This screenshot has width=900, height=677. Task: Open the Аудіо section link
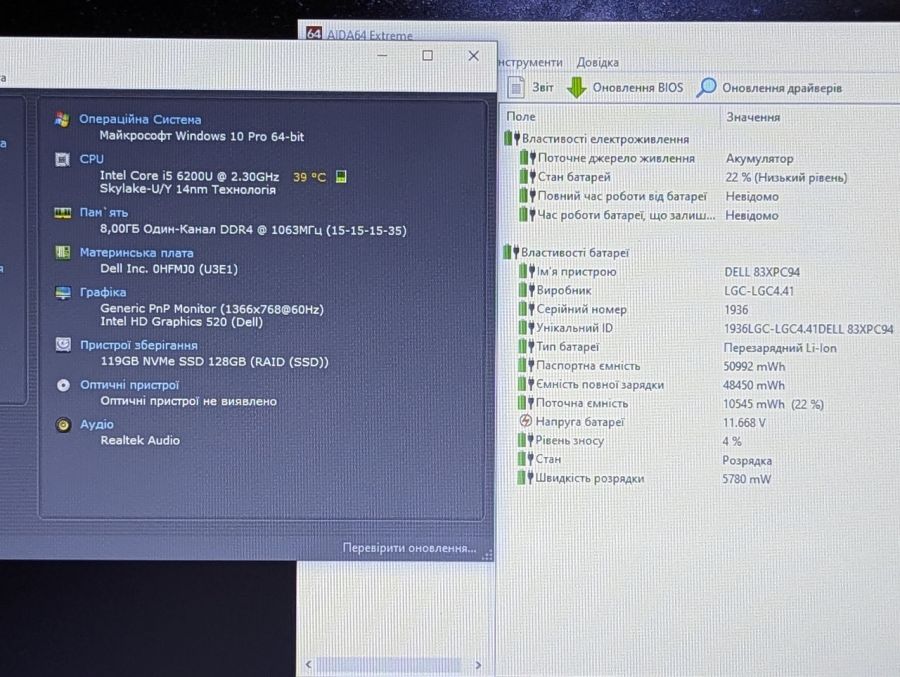96,424
